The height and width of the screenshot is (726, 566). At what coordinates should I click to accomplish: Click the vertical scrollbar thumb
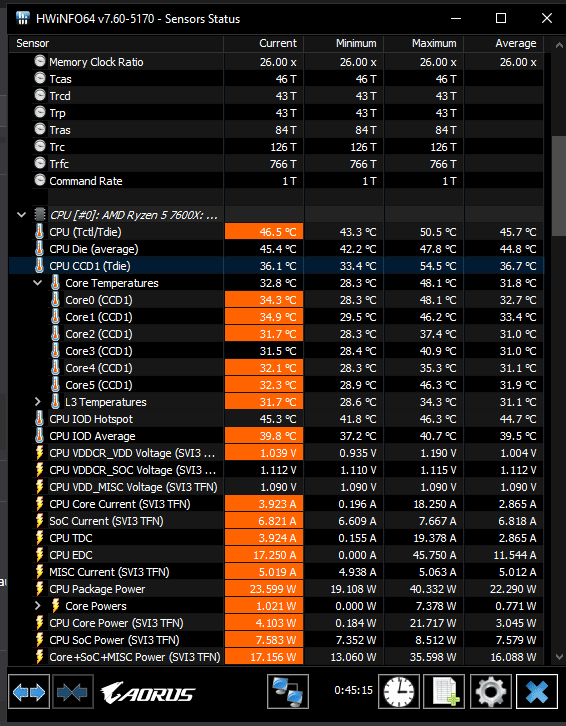(x=559, y=186)
